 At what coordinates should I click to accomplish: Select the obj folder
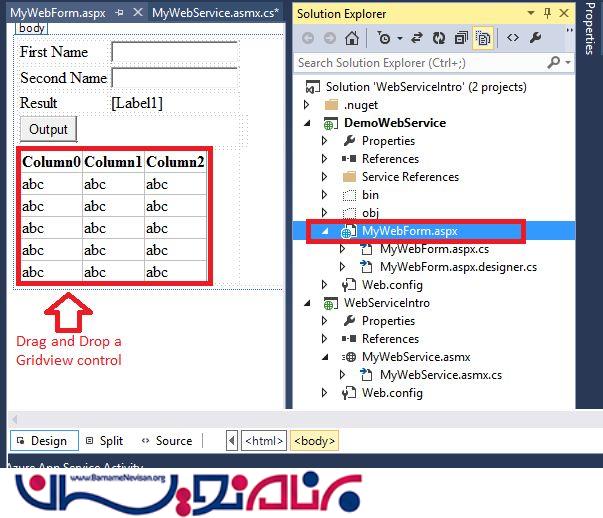click(x=370, y=213)
